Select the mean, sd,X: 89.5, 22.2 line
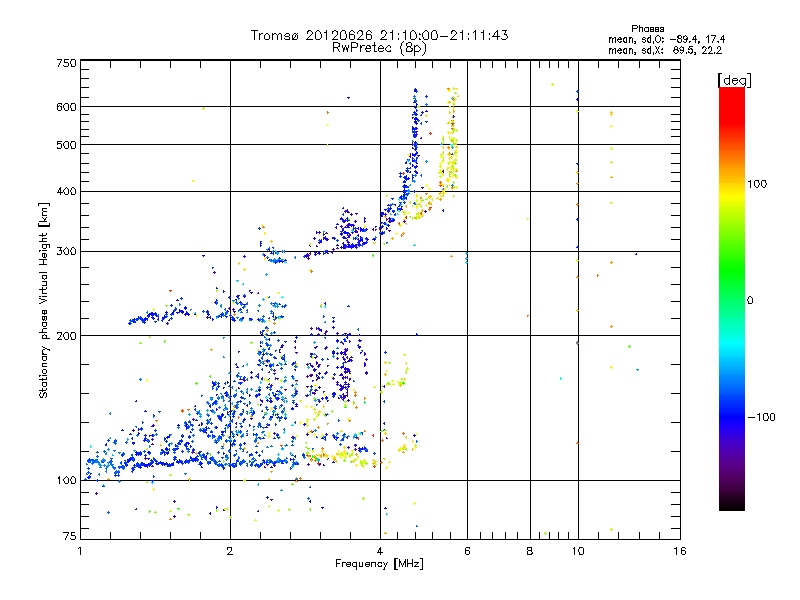 pos(665,50)
